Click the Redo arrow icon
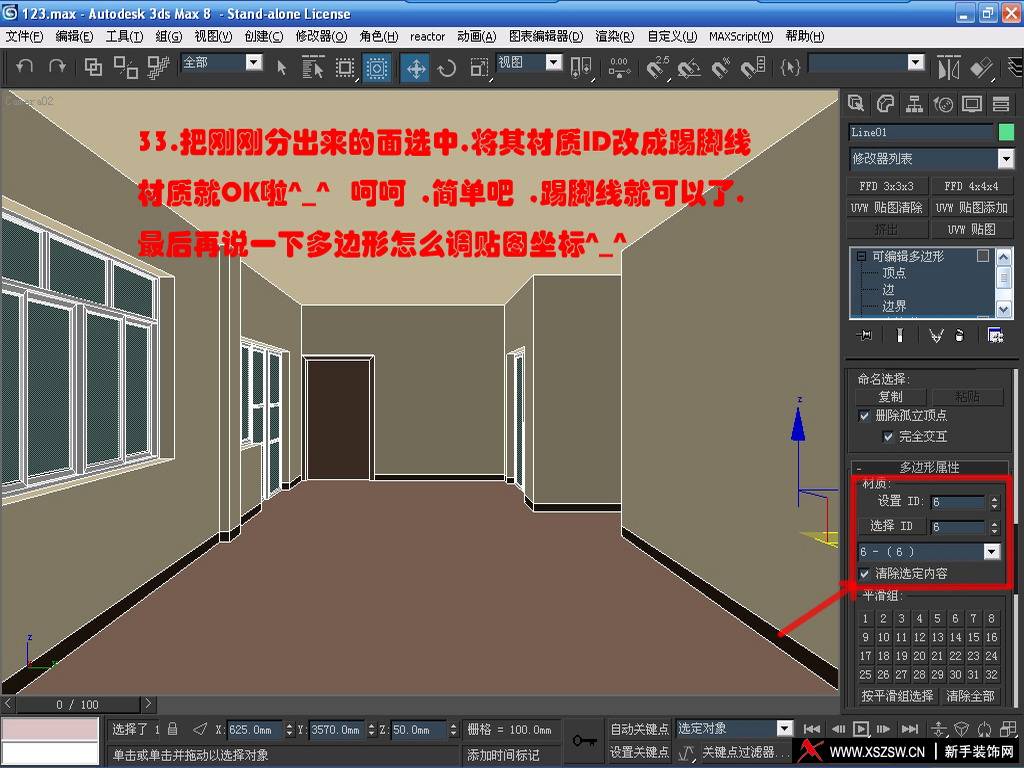Viewport: 1024px width, 768px height. click(57, 66)
